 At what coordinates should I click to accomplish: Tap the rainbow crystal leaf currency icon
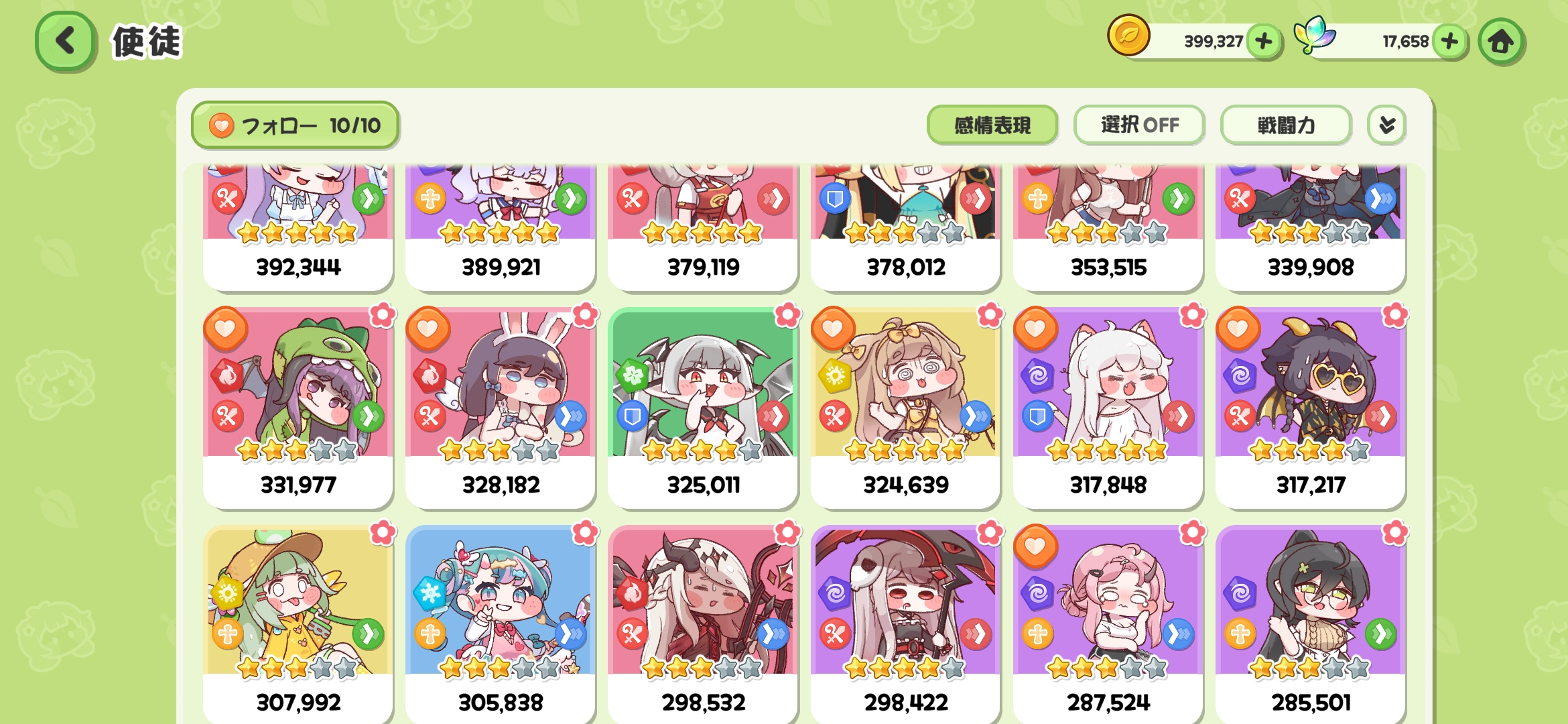click(x=1313, y=35)
